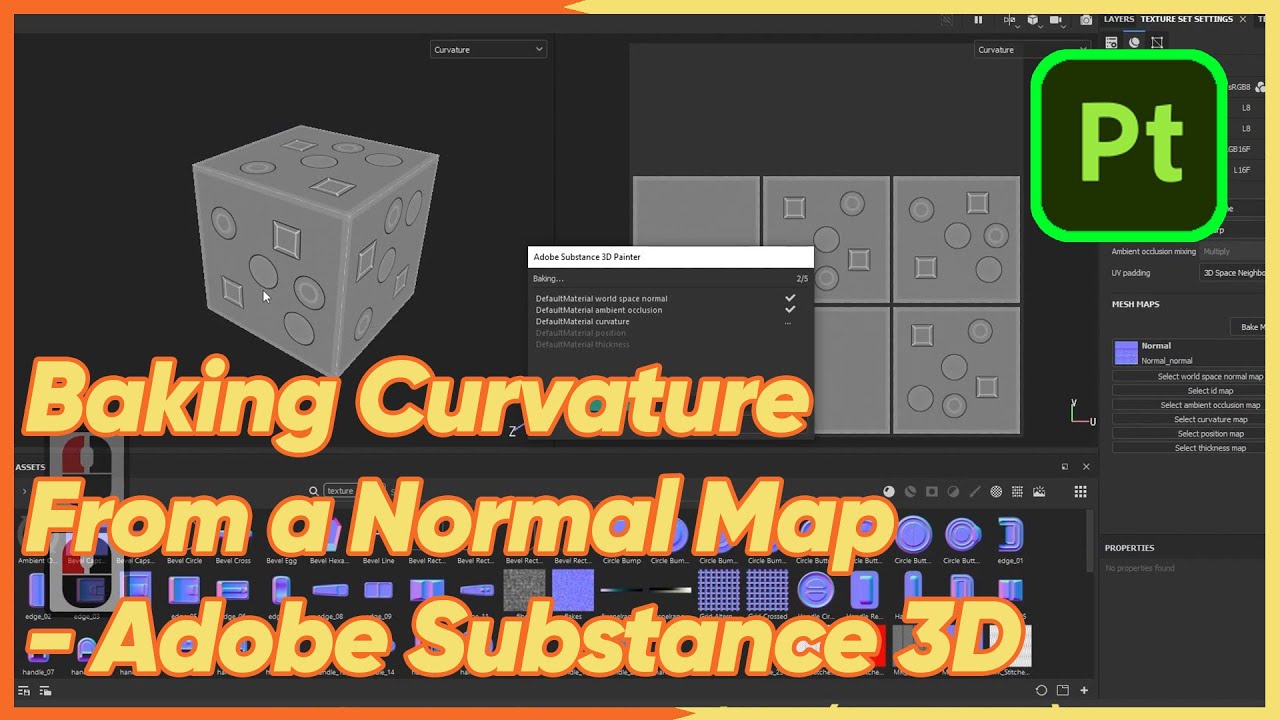This screenshot has height=720, width=1280.
Task: Click the Adobe Substance 3D Painter dialog title
Action: tap(587, 257)
